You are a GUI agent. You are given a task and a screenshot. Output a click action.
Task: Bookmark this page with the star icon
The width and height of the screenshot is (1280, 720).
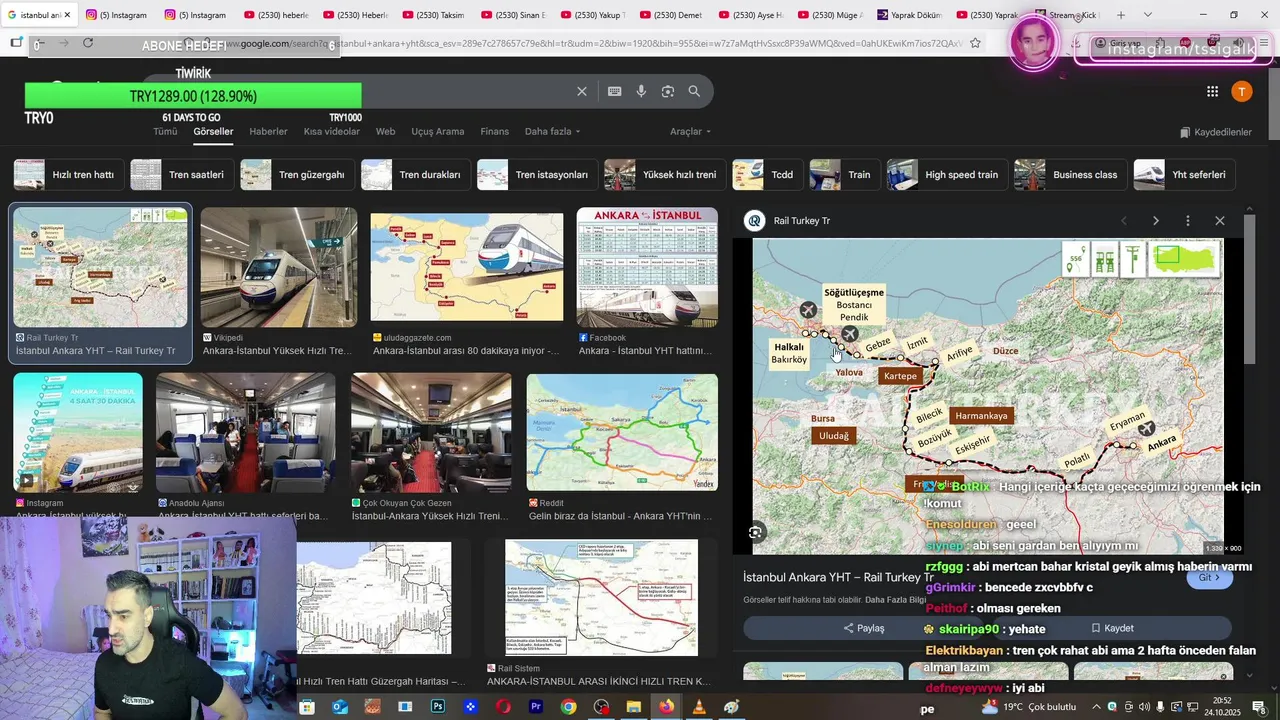tap(975, 43)
